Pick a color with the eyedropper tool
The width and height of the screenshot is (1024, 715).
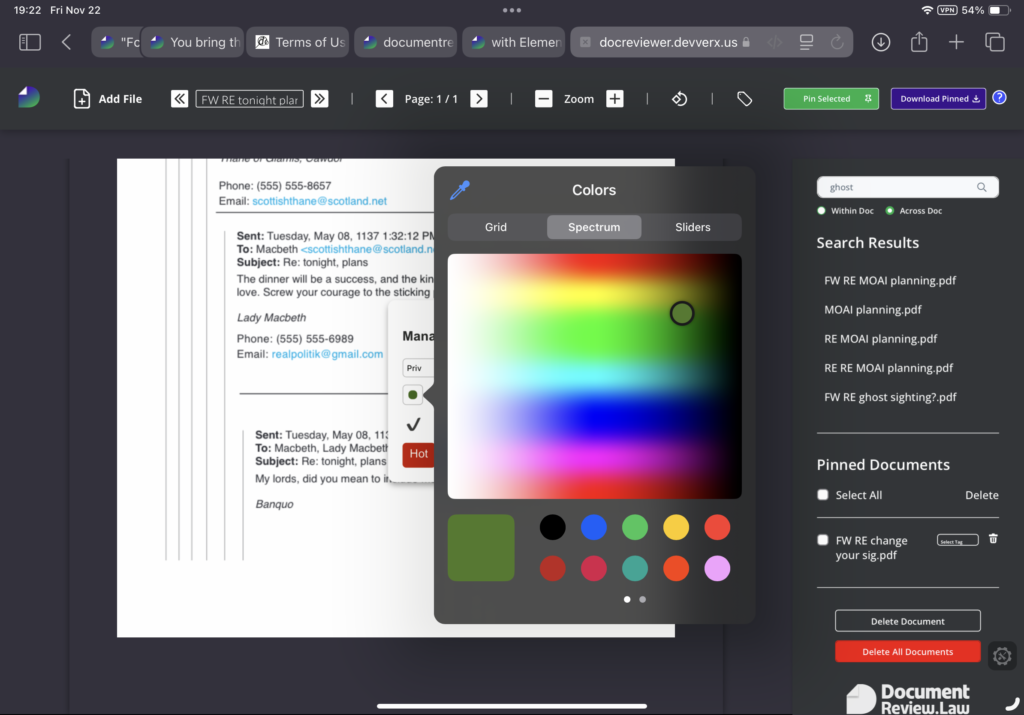coord(460,190)
